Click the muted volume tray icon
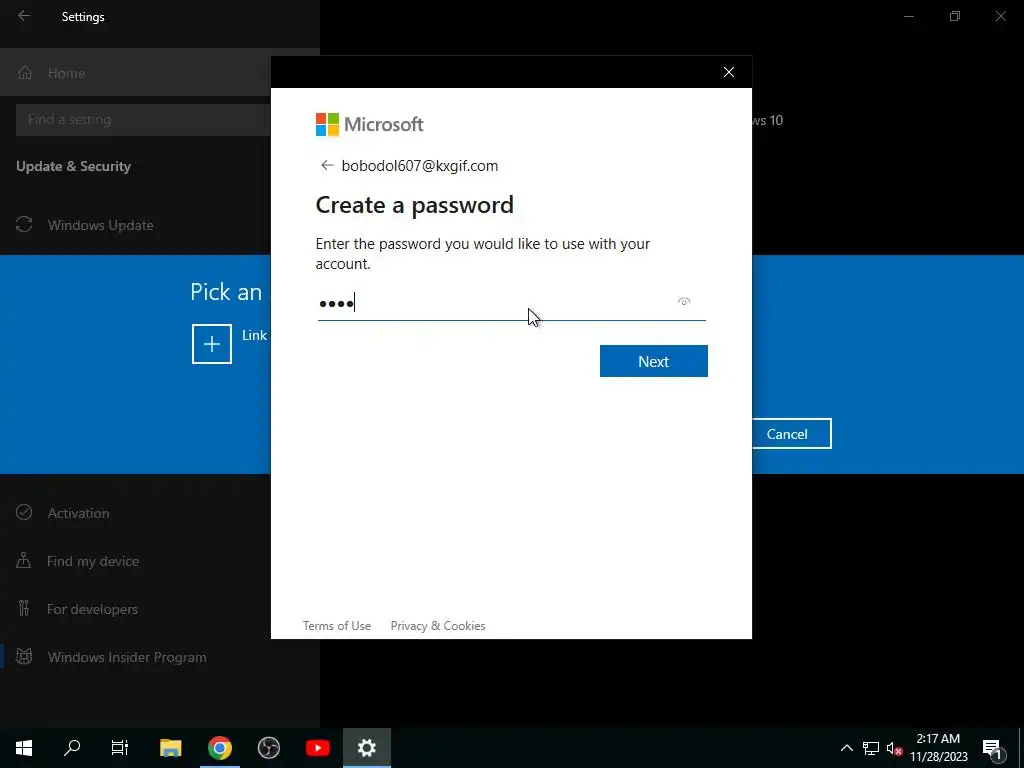Image resolution: width=1024 pixels, height=768 pixels. [x=895, y=748]
